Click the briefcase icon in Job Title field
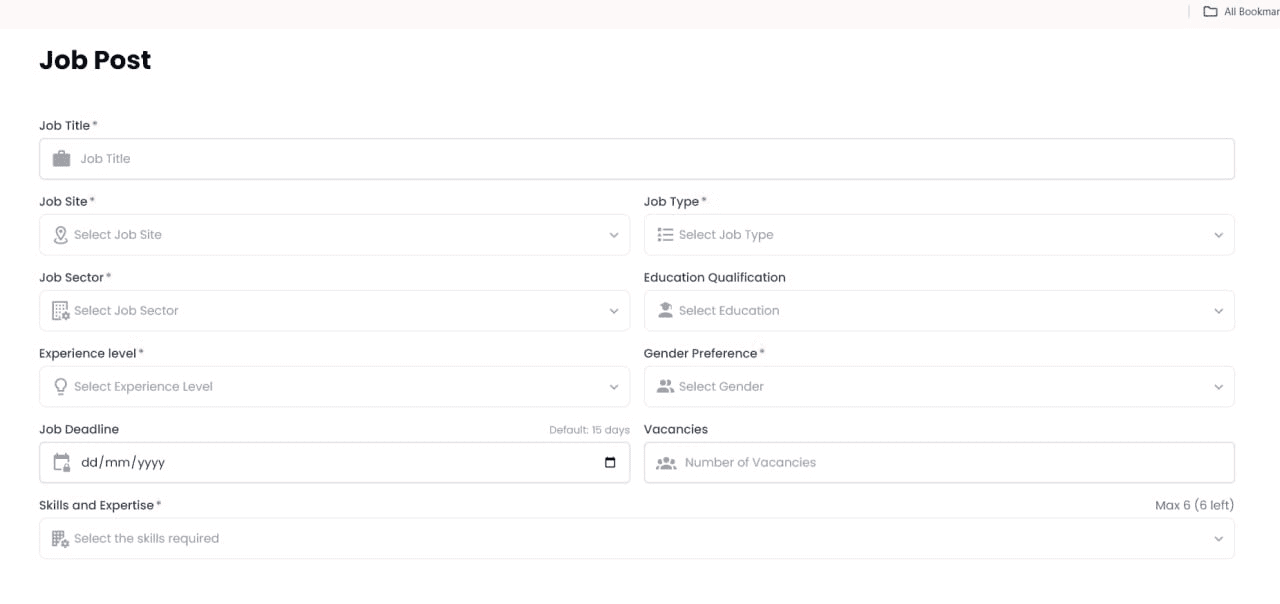 pyautogui.click(x=61, y=159)
